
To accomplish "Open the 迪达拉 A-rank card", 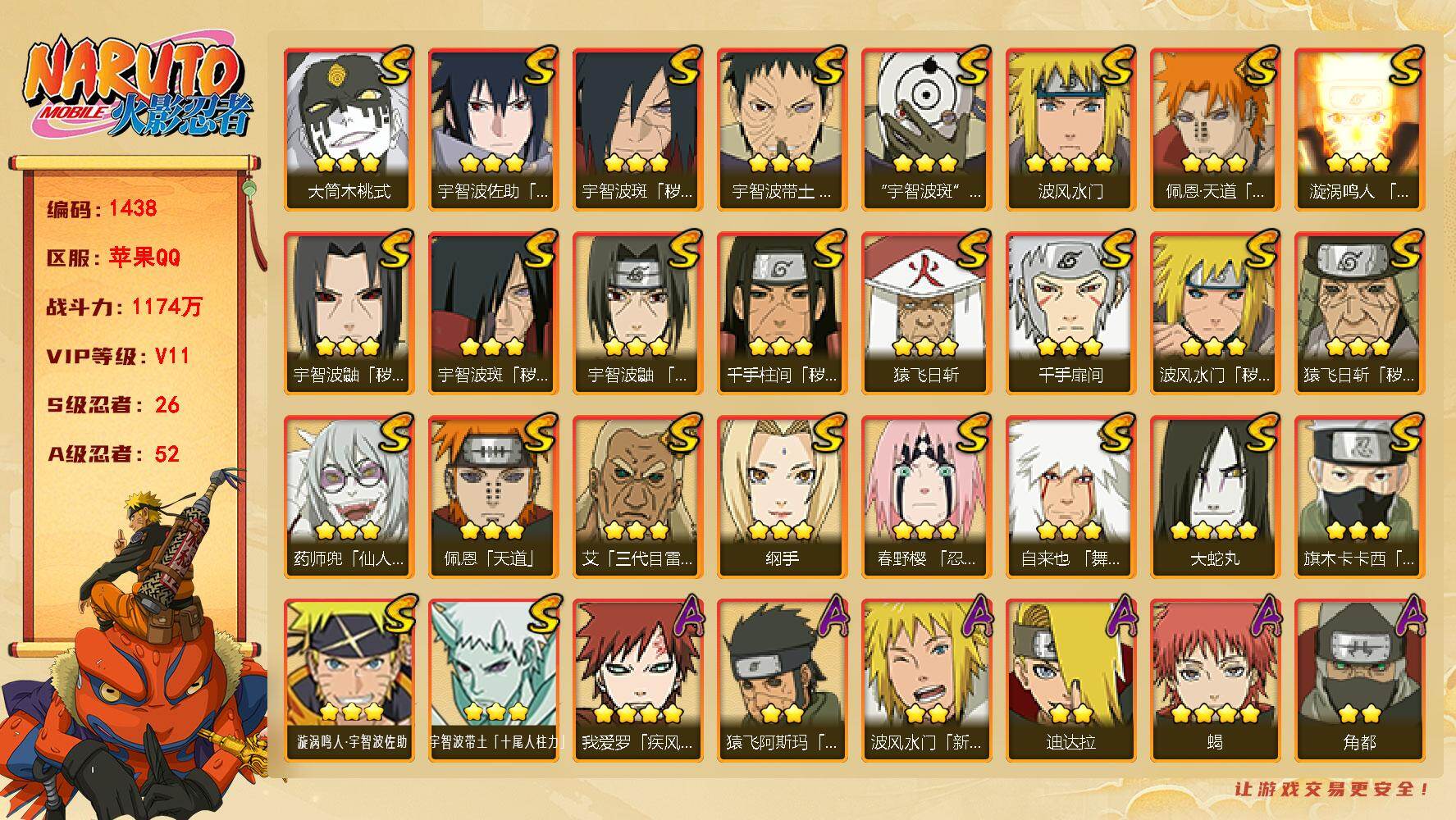I will pos(1070,681).
